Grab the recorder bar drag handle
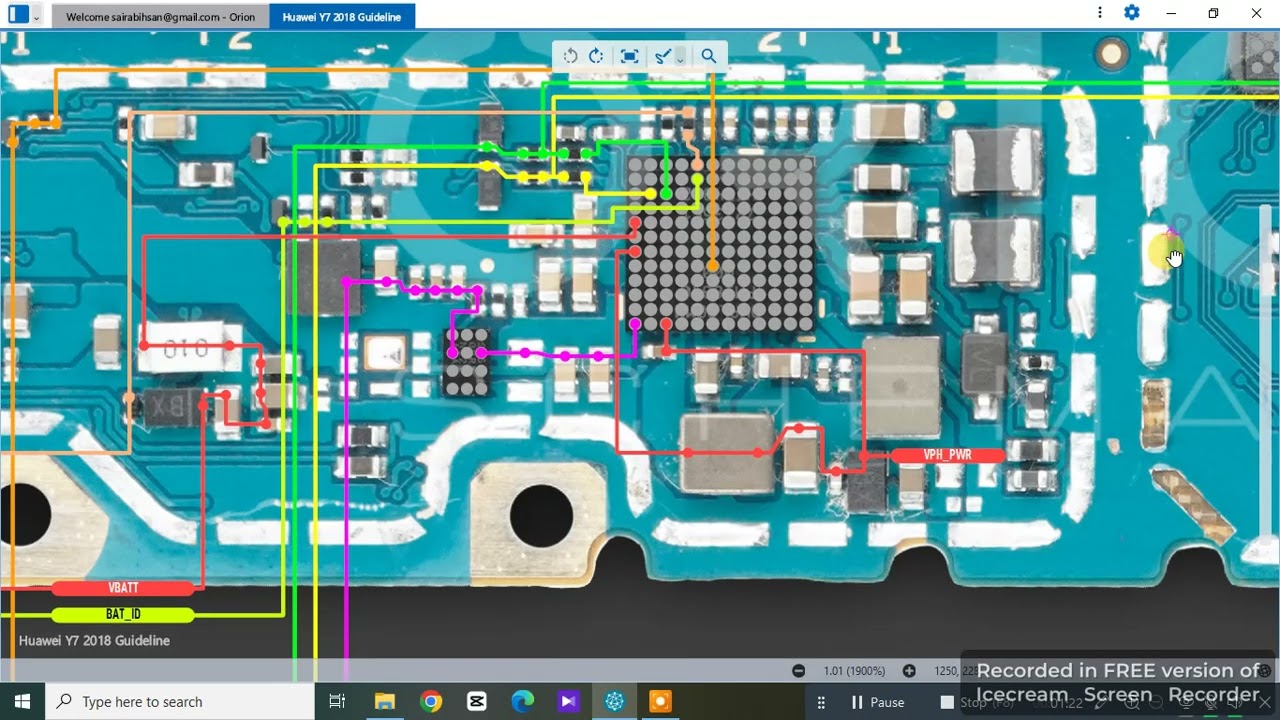This screenshot has width=1280, height=720. click(821, 702)
